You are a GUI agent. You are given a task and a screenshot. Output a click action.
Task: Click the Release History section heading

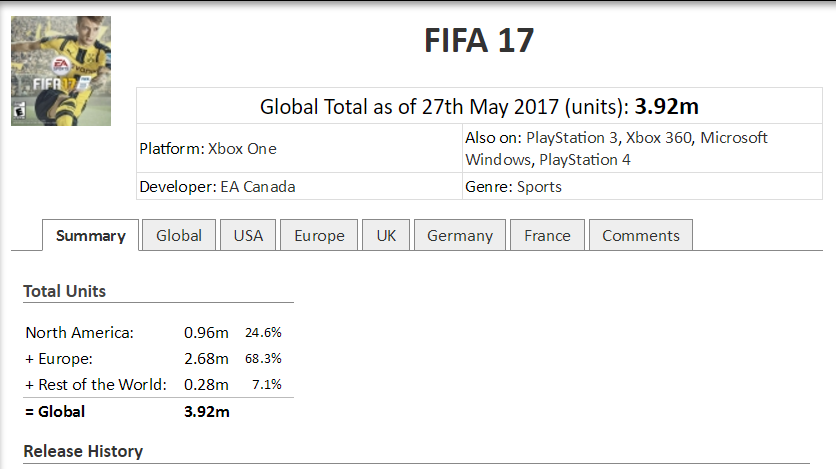83,451
